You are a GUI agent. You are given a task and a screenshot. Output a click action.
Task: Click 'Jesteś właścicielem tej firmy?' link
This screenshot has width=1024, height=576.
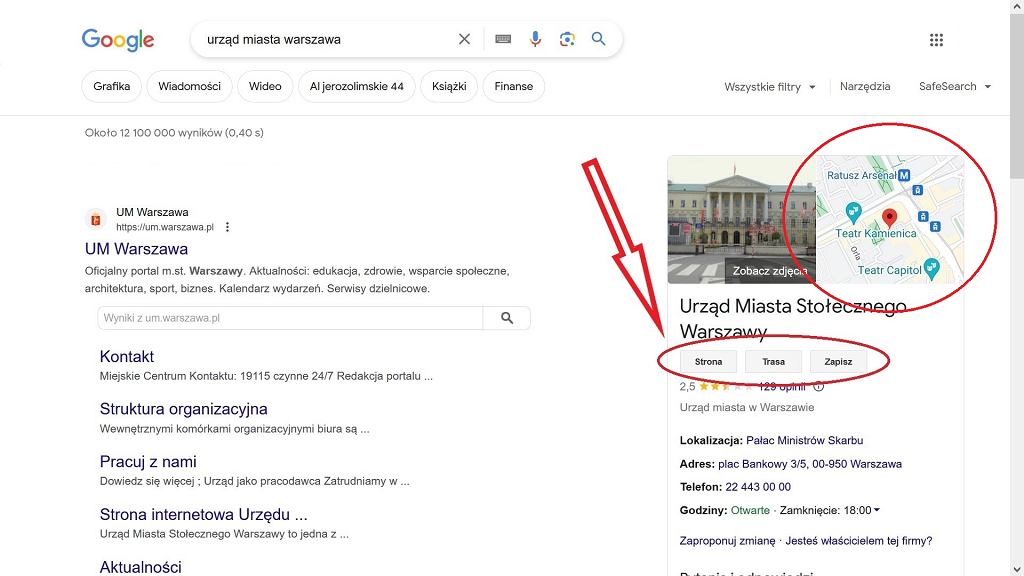tap(859, 541)
